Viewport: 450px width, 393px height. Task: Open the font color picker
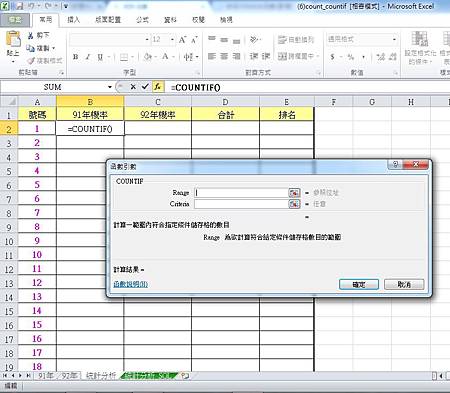pos(168,57)
